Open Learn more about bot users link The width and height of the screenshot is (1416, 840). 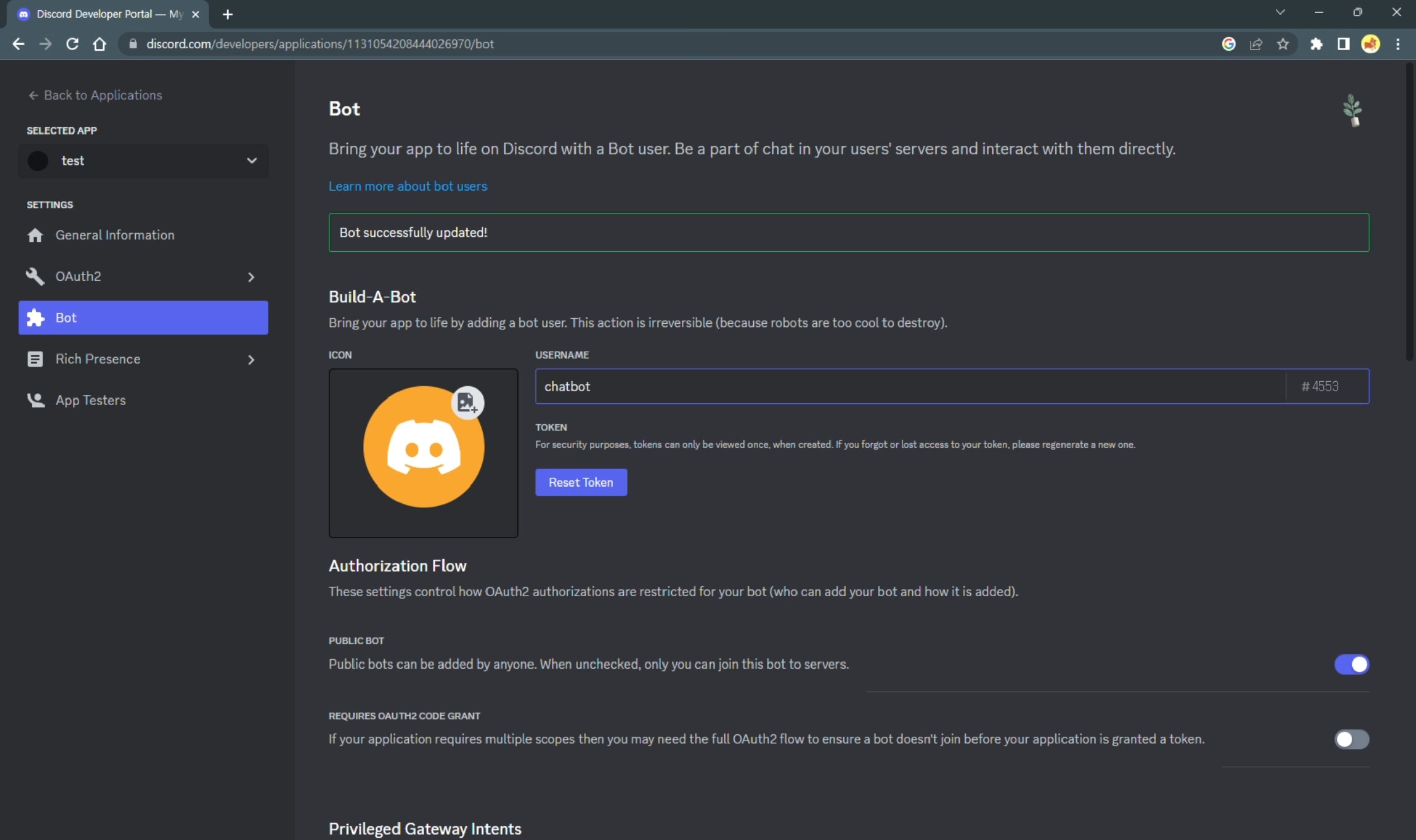click(x=408, y=186)
